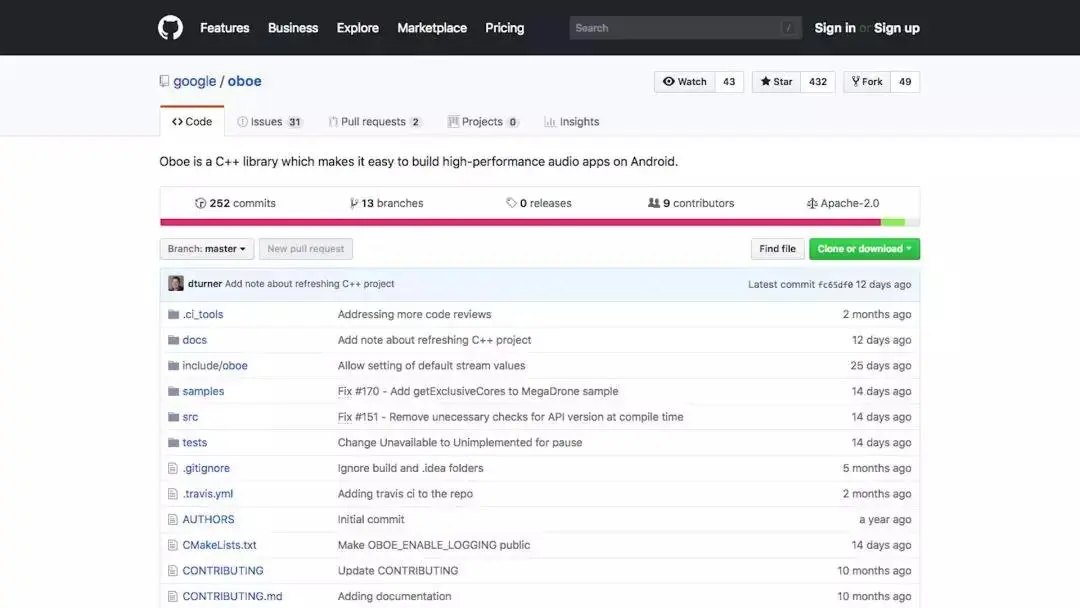
Task: Open the oboe repository name link
Action: pyautogui.click(x=245, y=81)
